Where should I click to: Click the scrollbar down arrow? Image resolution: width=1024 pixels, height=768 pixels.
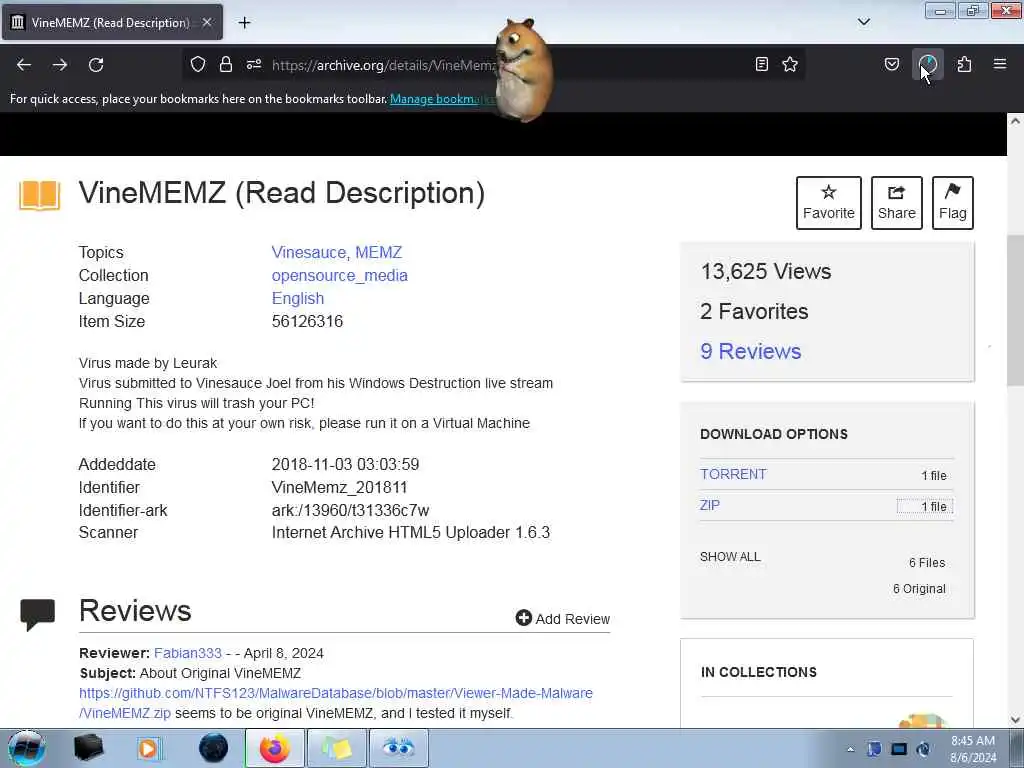1015,720
